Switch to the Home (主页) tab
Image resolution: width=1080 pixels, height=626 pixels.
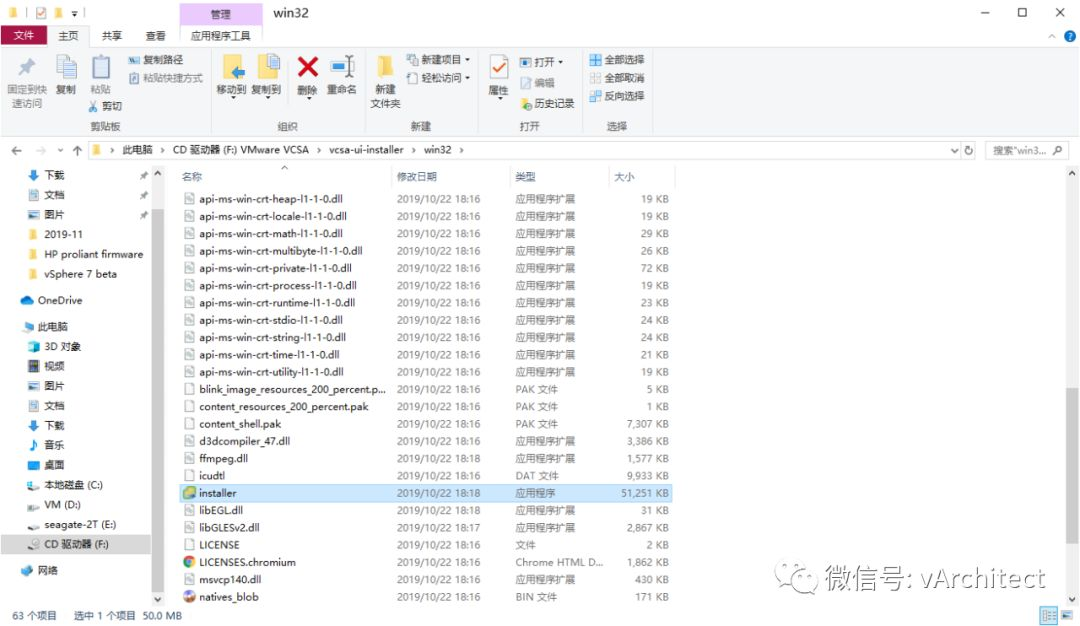tap(68, 36)
